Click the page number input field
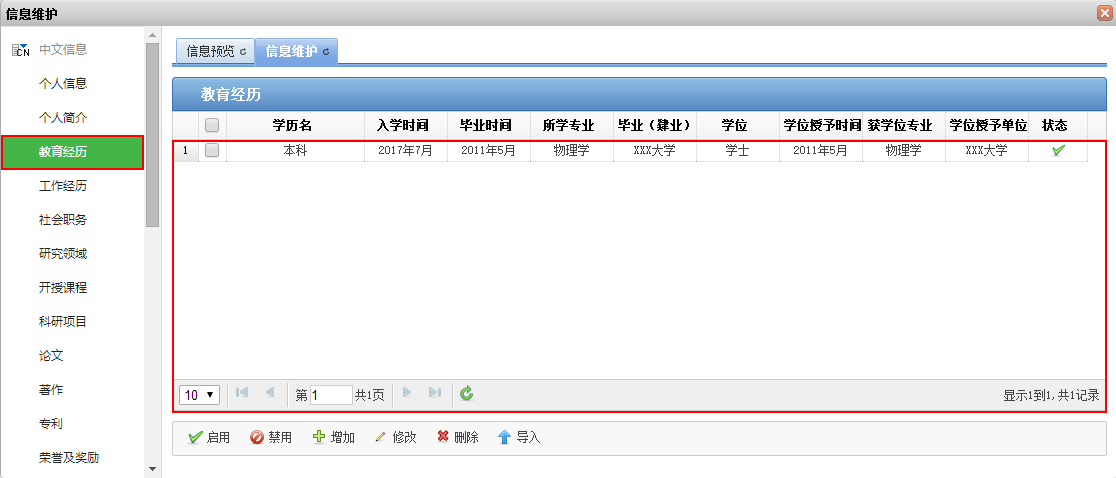This screenshot has height=478, width=1116. click(331, 395)
